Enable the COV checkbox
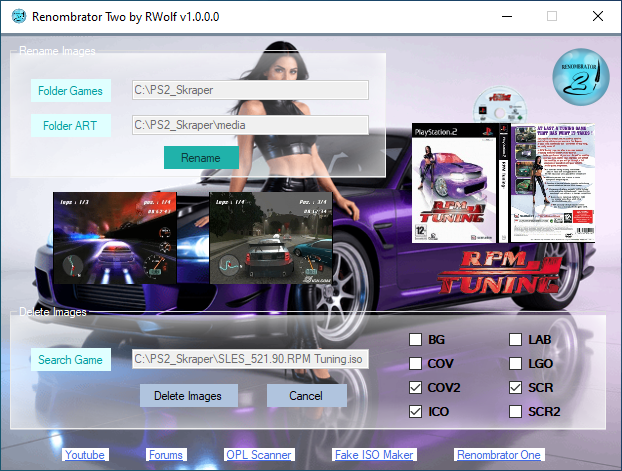Screen dimensions: 622x471 click(415, 363)
